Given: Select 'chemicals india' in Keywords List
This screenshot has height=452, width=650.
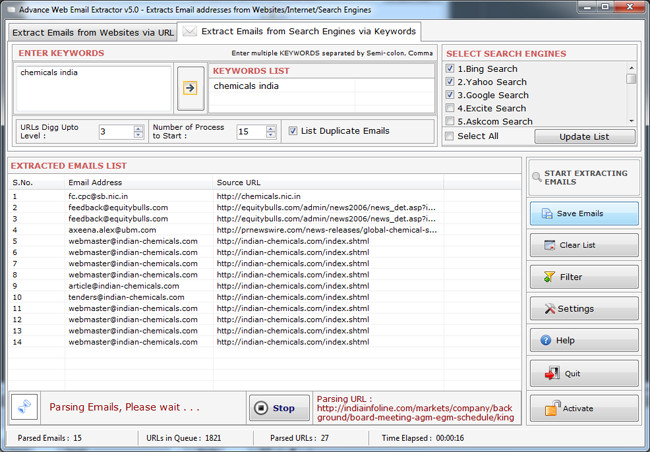Looking at the screenshot, I should tap(246, 86).
